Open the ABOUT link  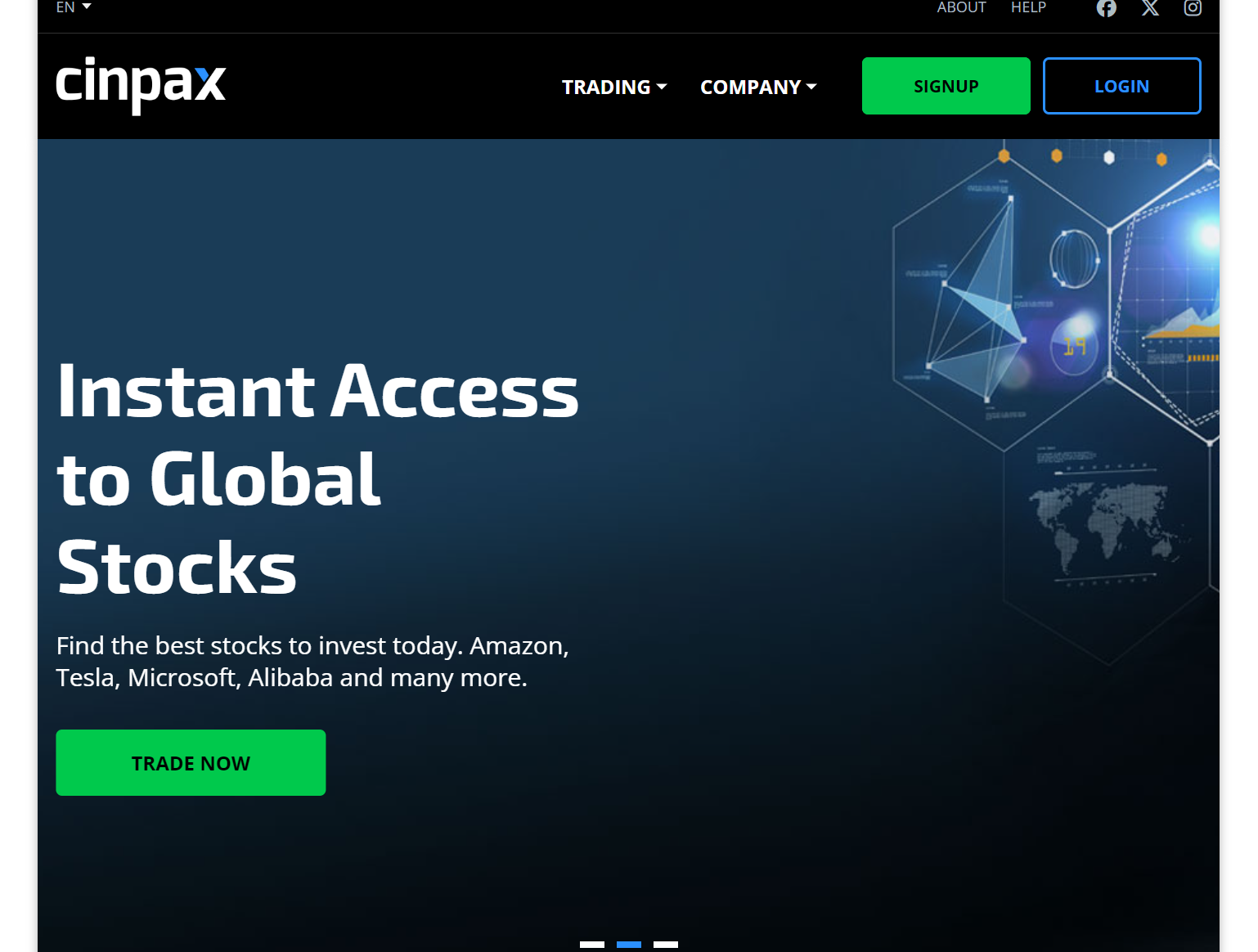961,7
